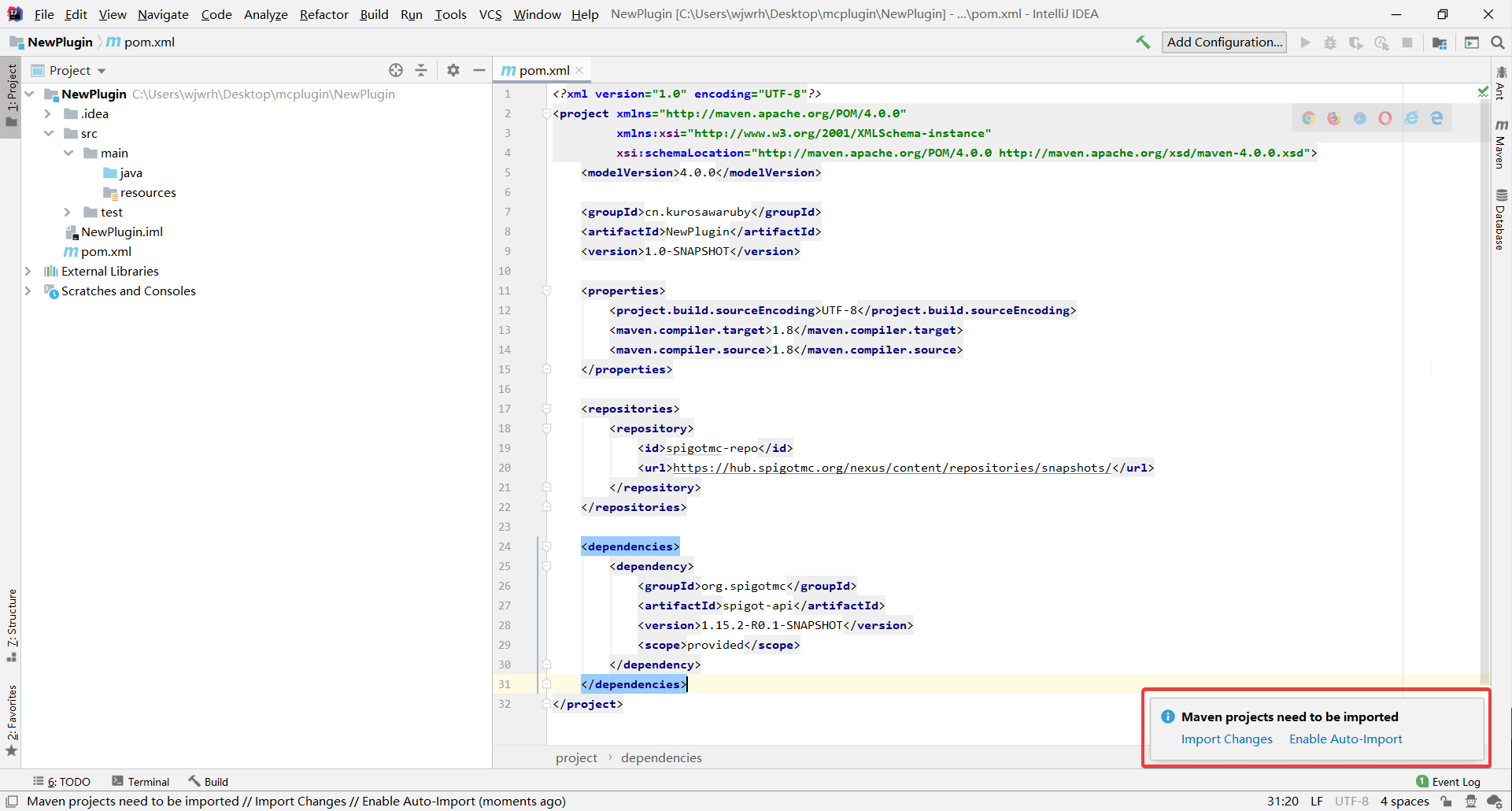Fold the dependencies block in gutter
The height and width of the screenshot is (811, 1512).
coord(546,546)
